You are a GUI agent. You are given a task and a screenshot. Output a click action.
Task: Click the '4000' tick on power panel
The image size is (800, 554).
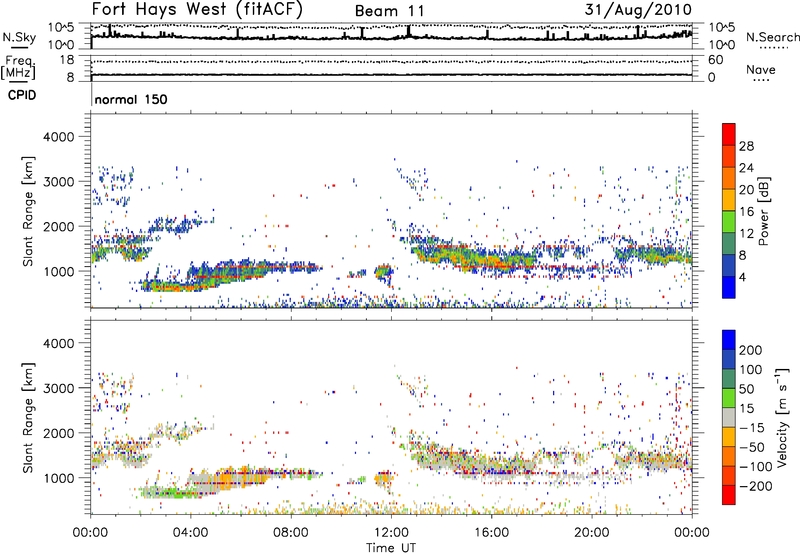tap(58, 137)
